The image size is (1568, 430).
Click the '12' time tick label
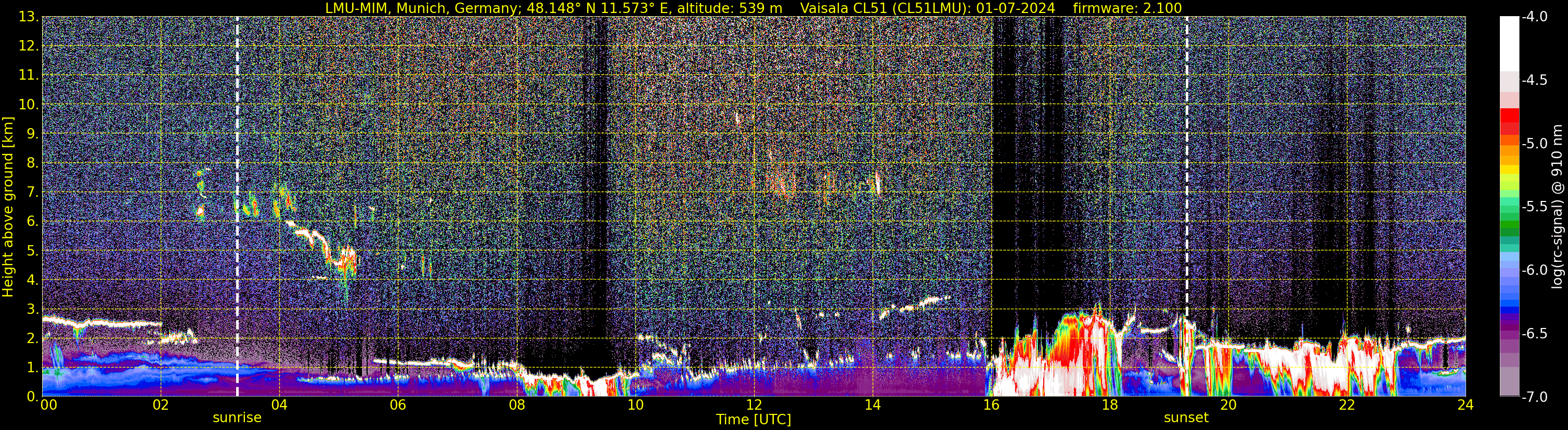click(x=754, y=405)
